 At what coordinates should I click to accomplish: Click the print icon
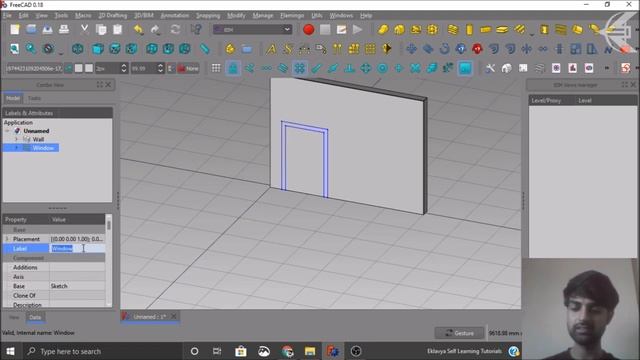tap(64, 29)
